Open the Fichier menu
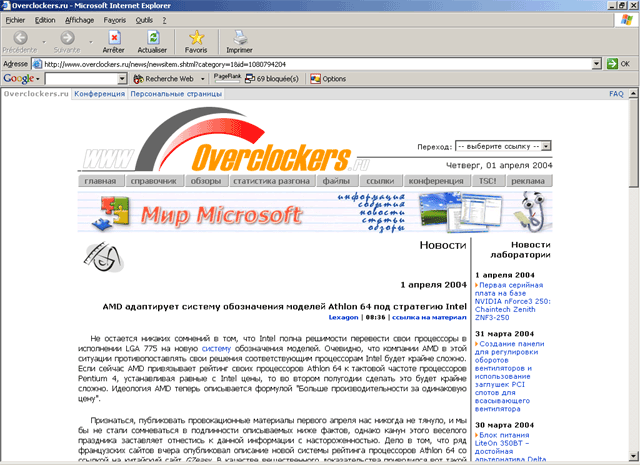Screen dimensions: 640x465 tap(15, 20)
